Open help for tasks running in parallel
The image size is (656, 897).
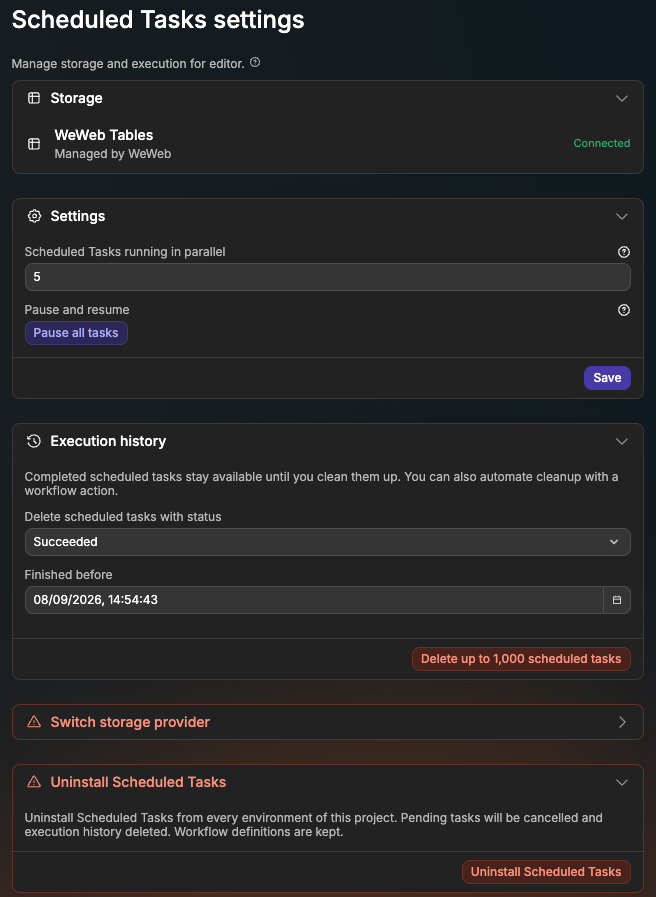tap(624, 252)
